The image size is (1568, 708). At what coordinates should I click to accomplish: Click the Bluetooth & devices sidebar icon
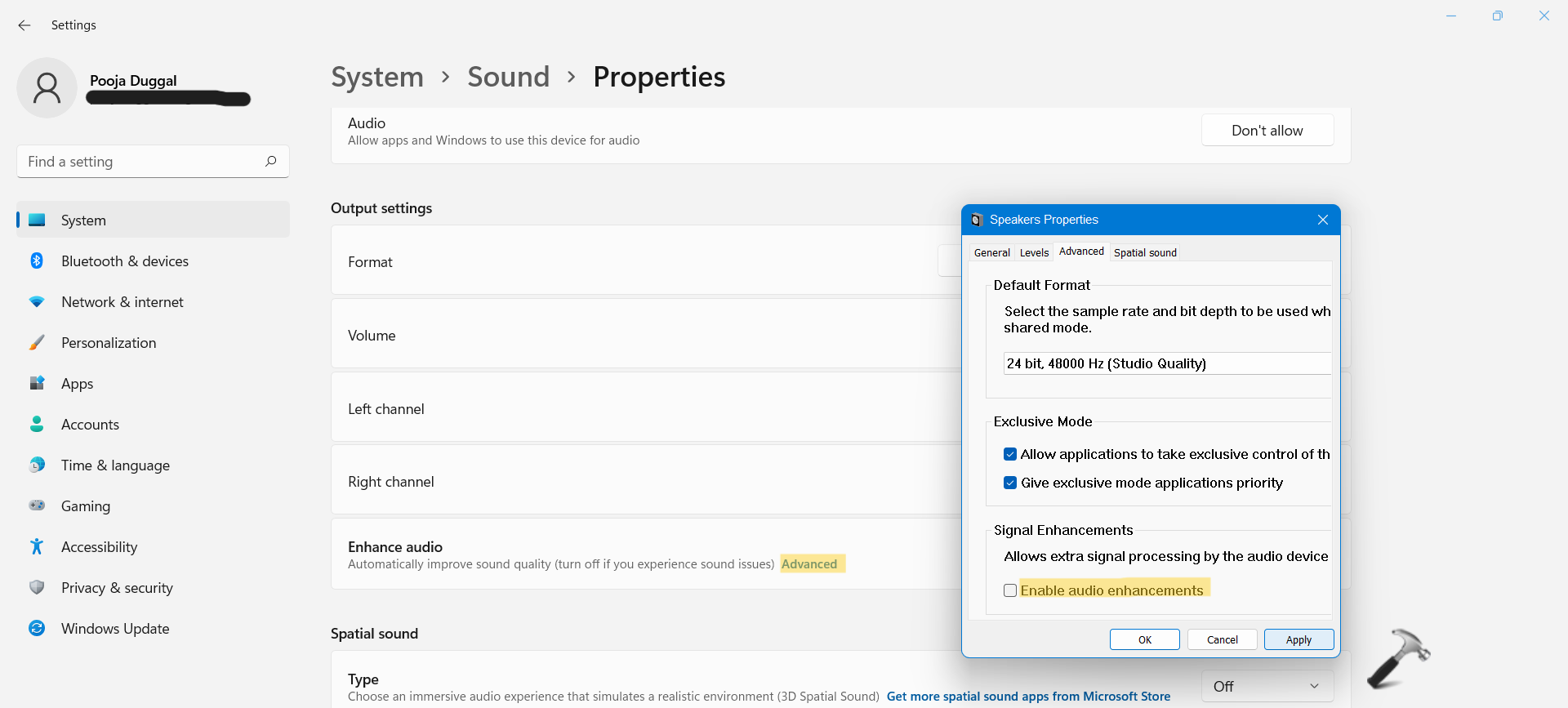[37, 260]
